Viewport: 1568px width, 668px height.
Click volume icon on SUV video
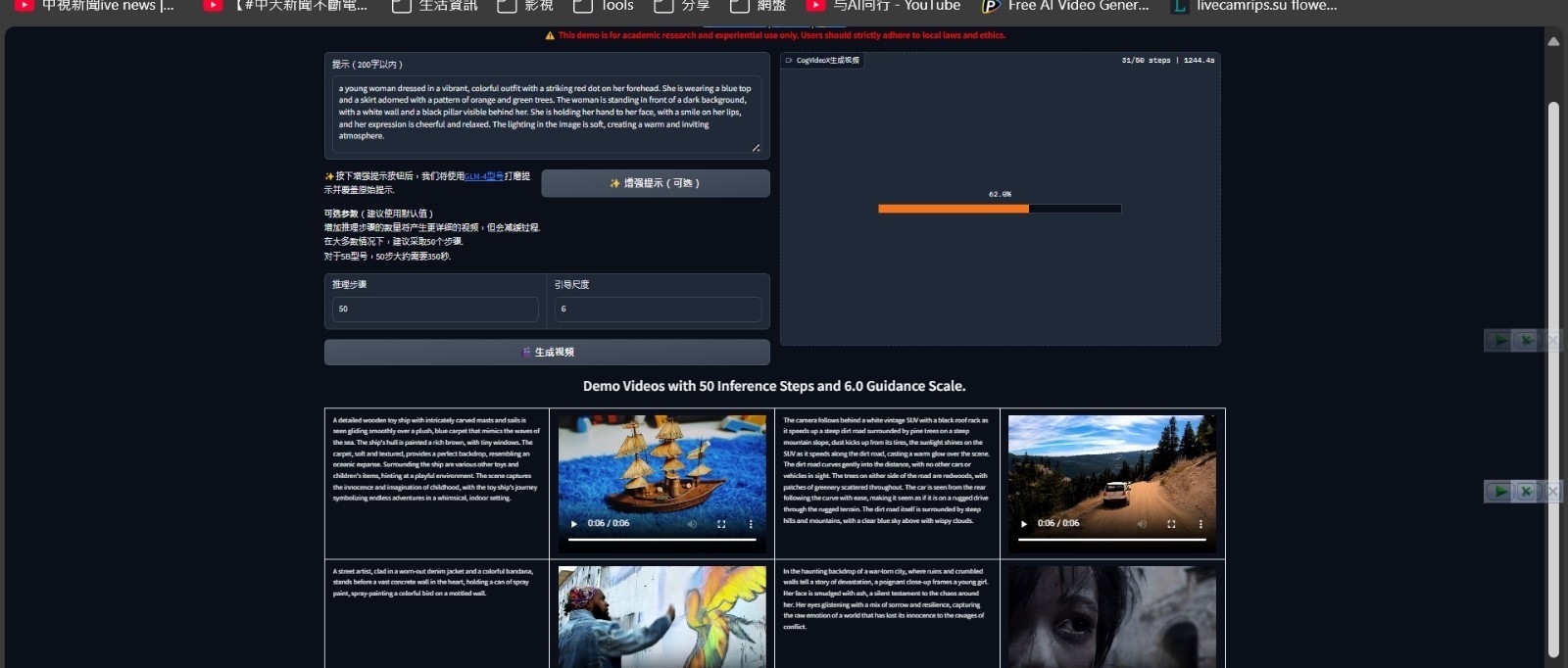(1142, 524)
